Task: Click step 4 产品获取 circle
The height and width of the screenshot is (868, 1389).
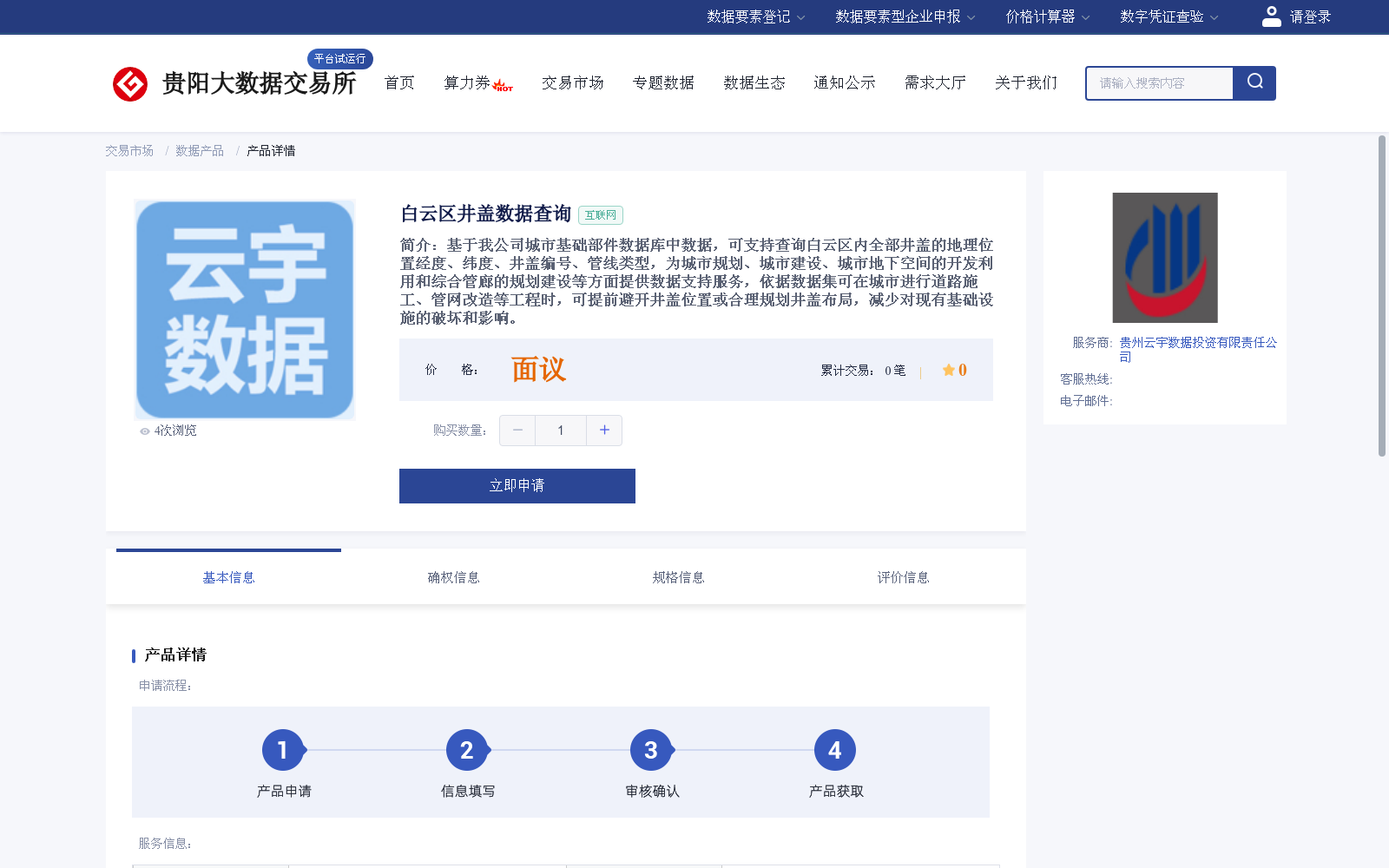Action: click(x=835, y=750)
